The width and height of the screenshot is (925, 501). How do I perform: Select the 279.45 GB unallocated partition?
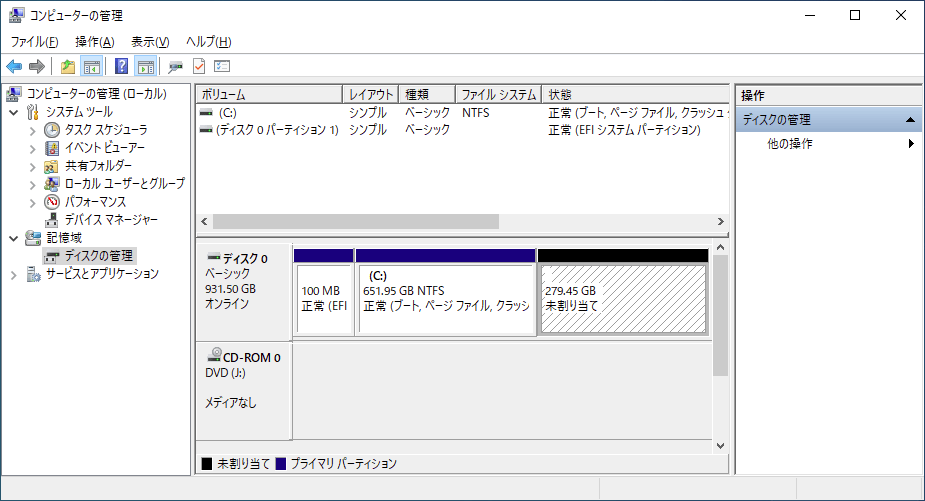[x=622, y=298]
